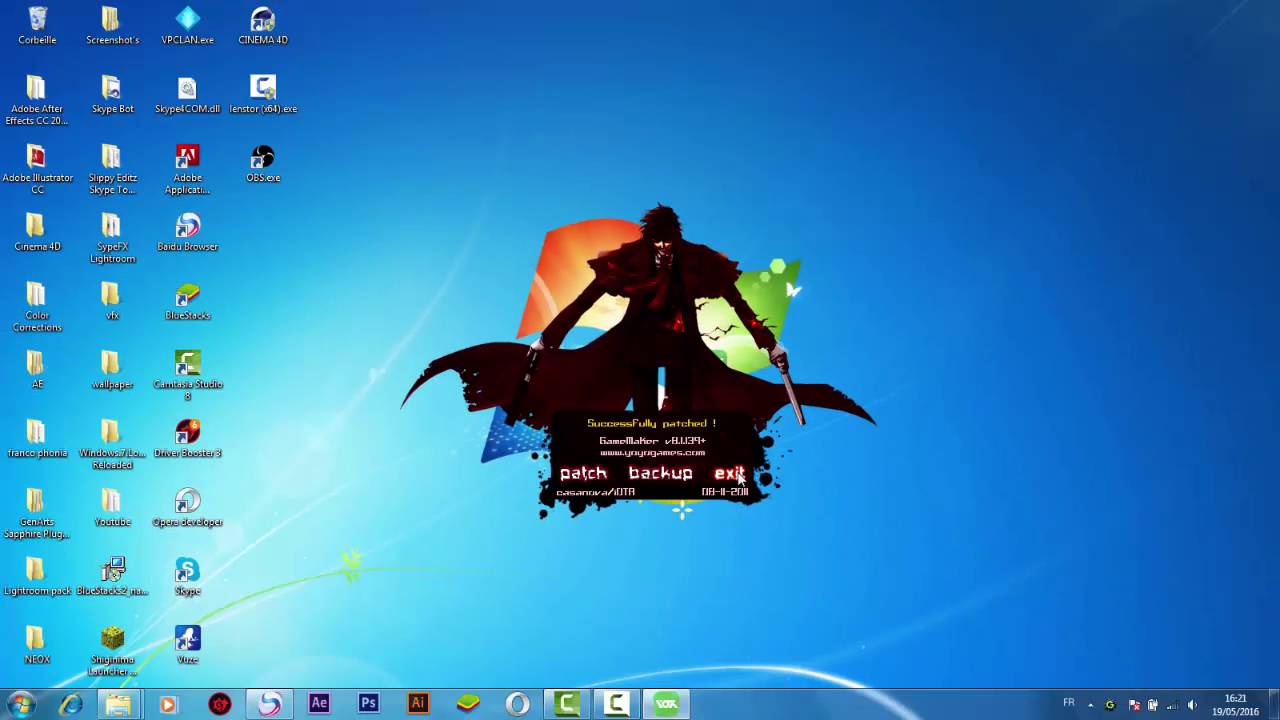1280x720 pixels.
Task: Select the Skype Bot folder
Action: [x=112, y=95]
